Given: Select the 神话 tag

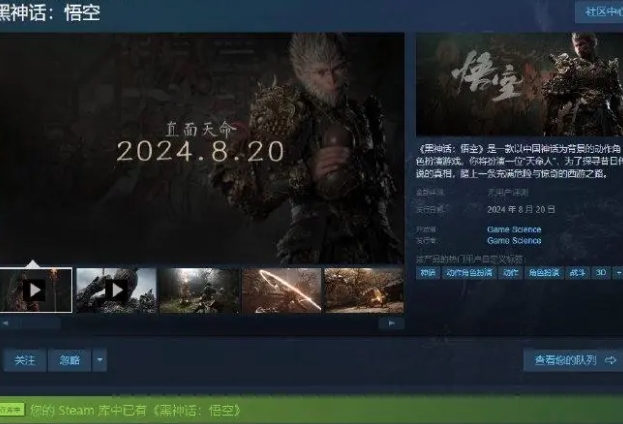Looking at the screenshot, I should [x=428, y=273].
